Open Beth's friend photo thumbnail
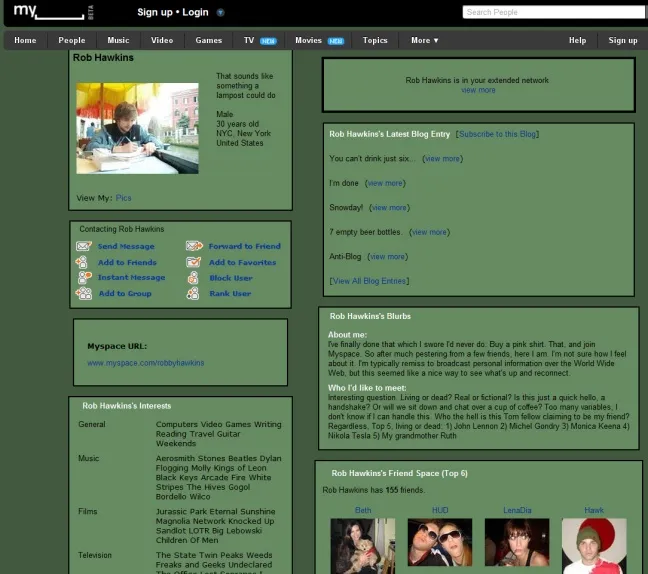The width and height of the screenshot is (648, 574). coord(363,546)
